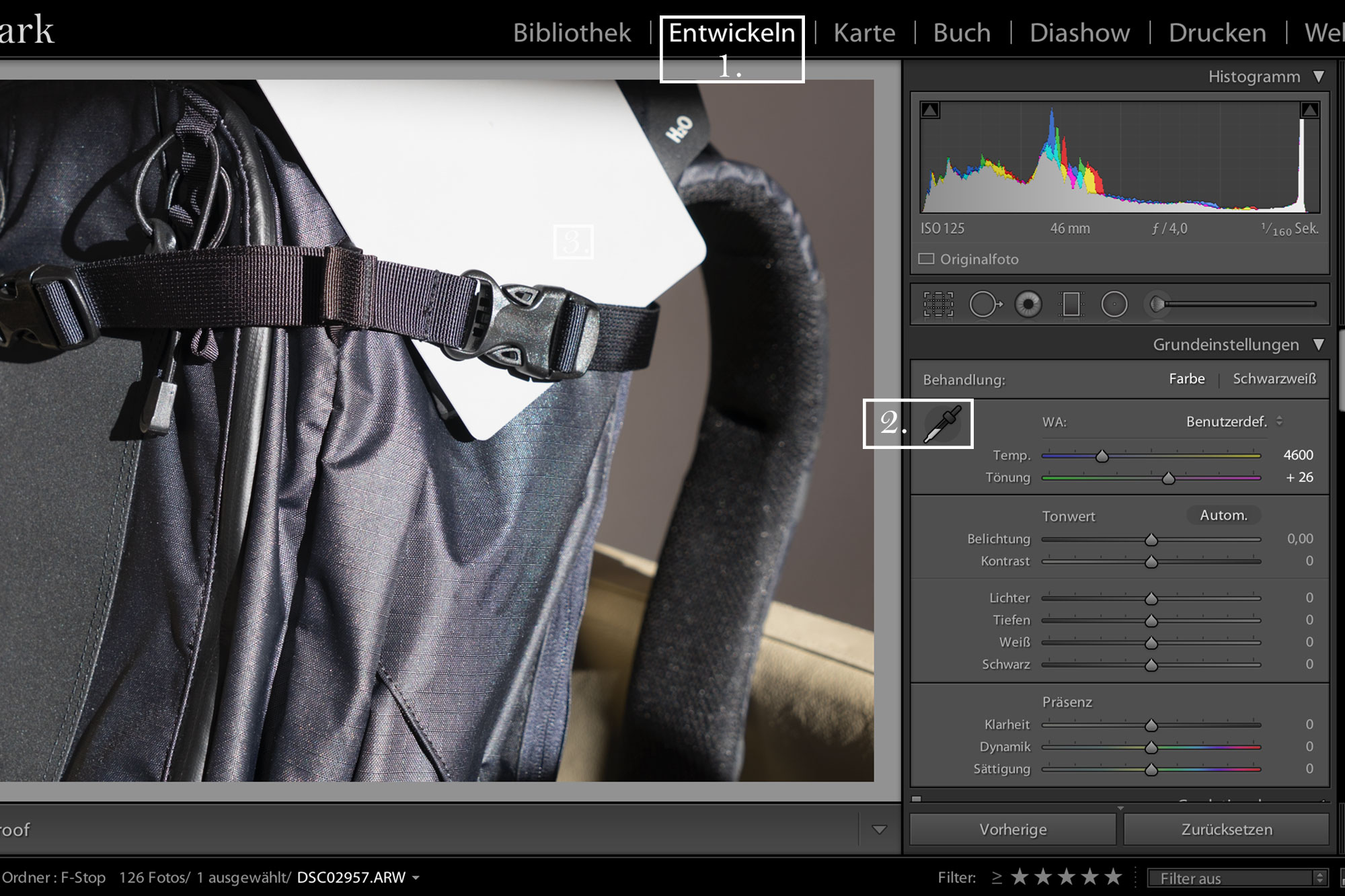Select the crop overlay tool icon
This screenshot has height=896, width=1345.
(938, 304)
